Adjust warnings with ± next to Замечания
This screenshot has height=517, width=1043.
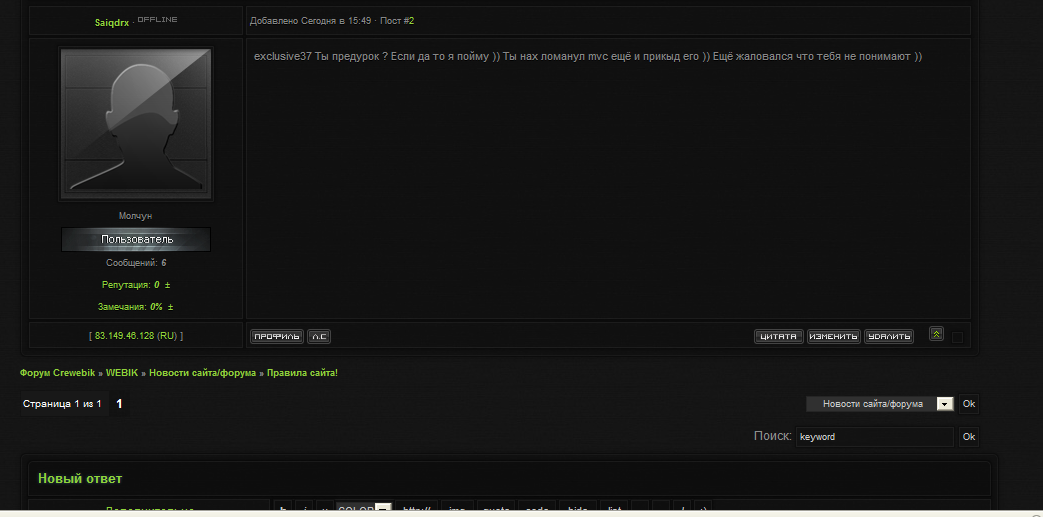(x=170, y=307)
